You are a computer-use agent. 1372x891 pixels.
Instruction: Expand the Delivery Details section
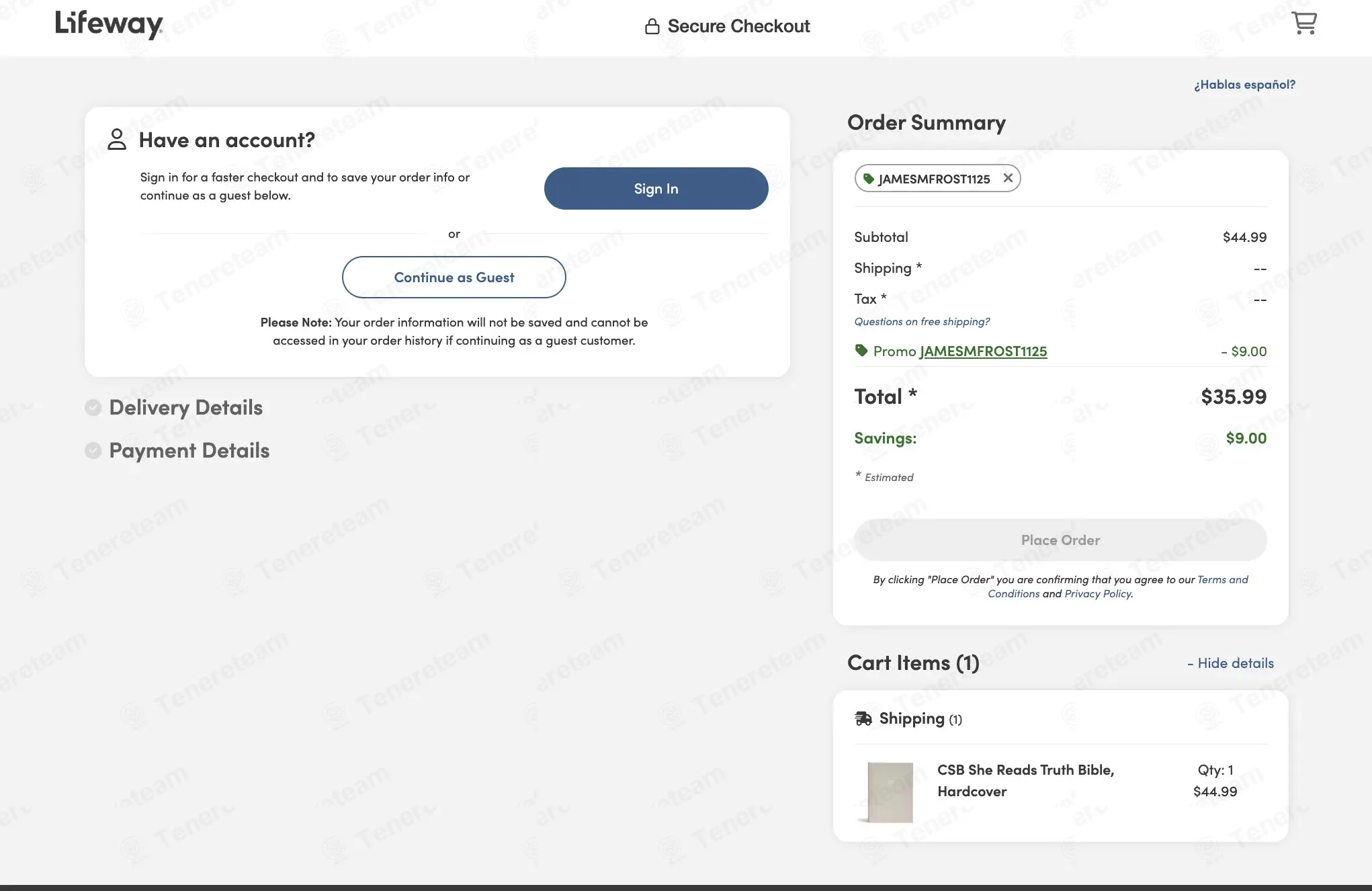185,407
